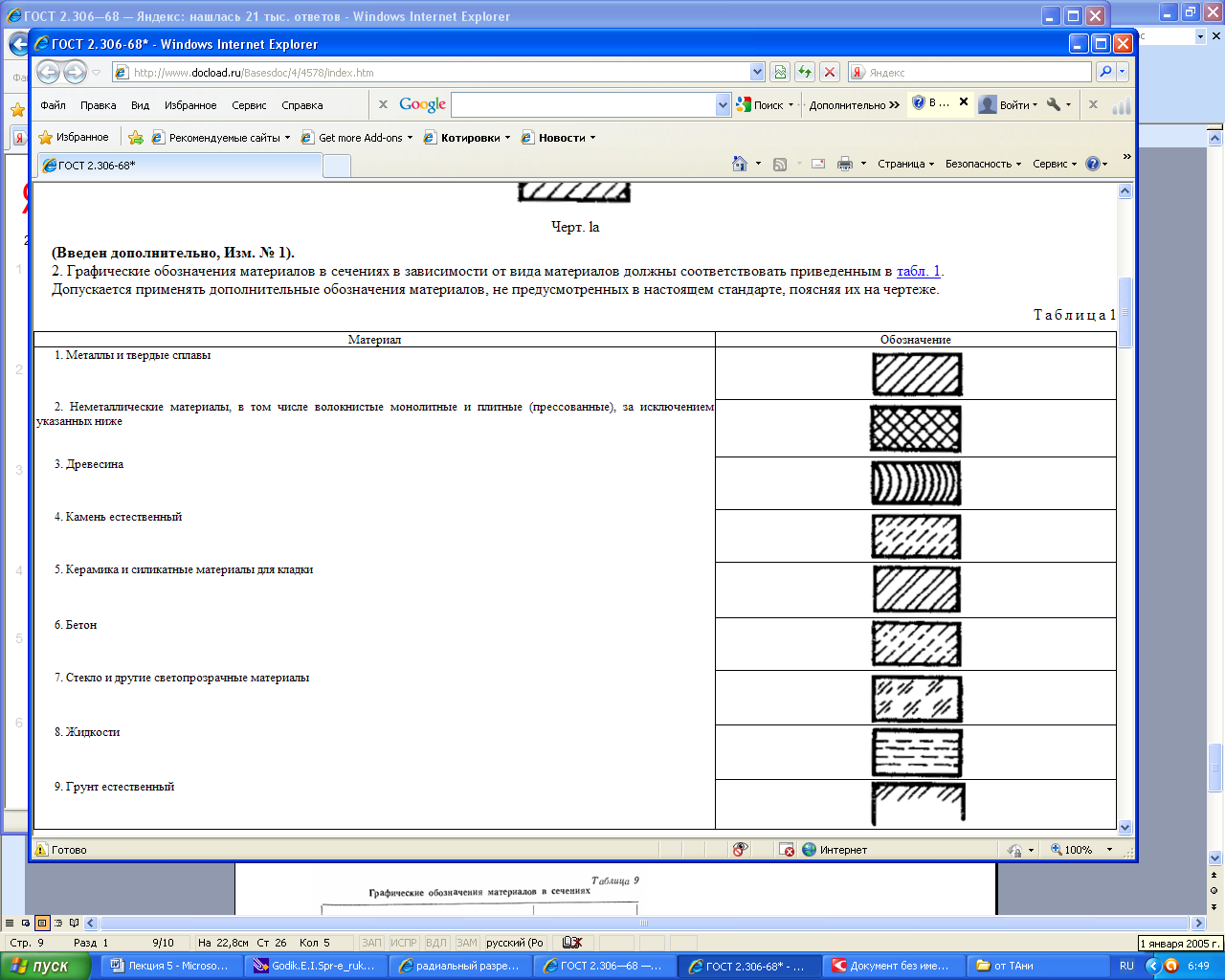The width and height of the screenshot is (1225, 980).
Task: Follow the табл. 1 hyperlink
Action: [x=919, y=271]
